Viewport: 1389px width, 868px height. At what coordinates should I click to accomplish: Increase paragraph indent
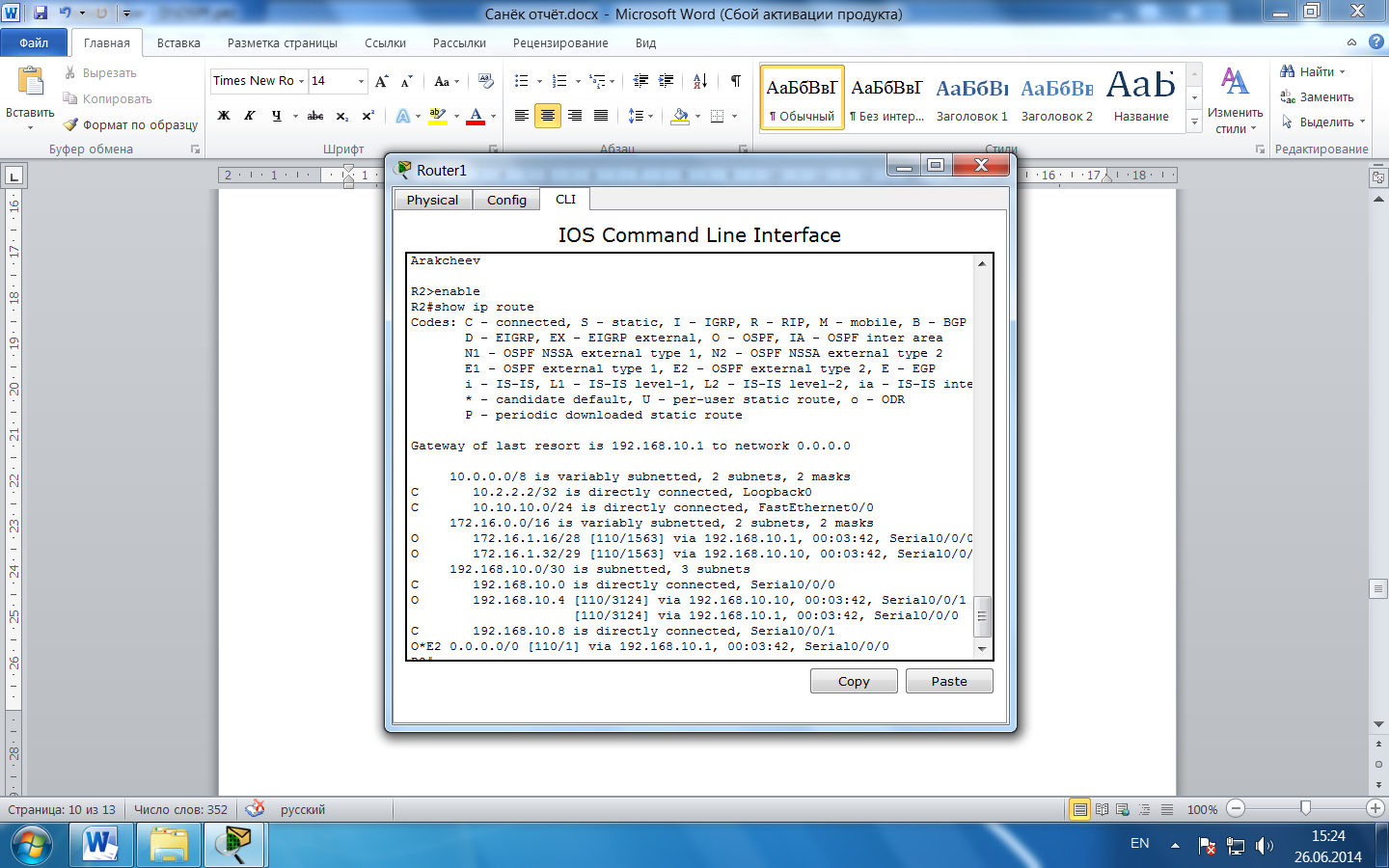[666, 81]
